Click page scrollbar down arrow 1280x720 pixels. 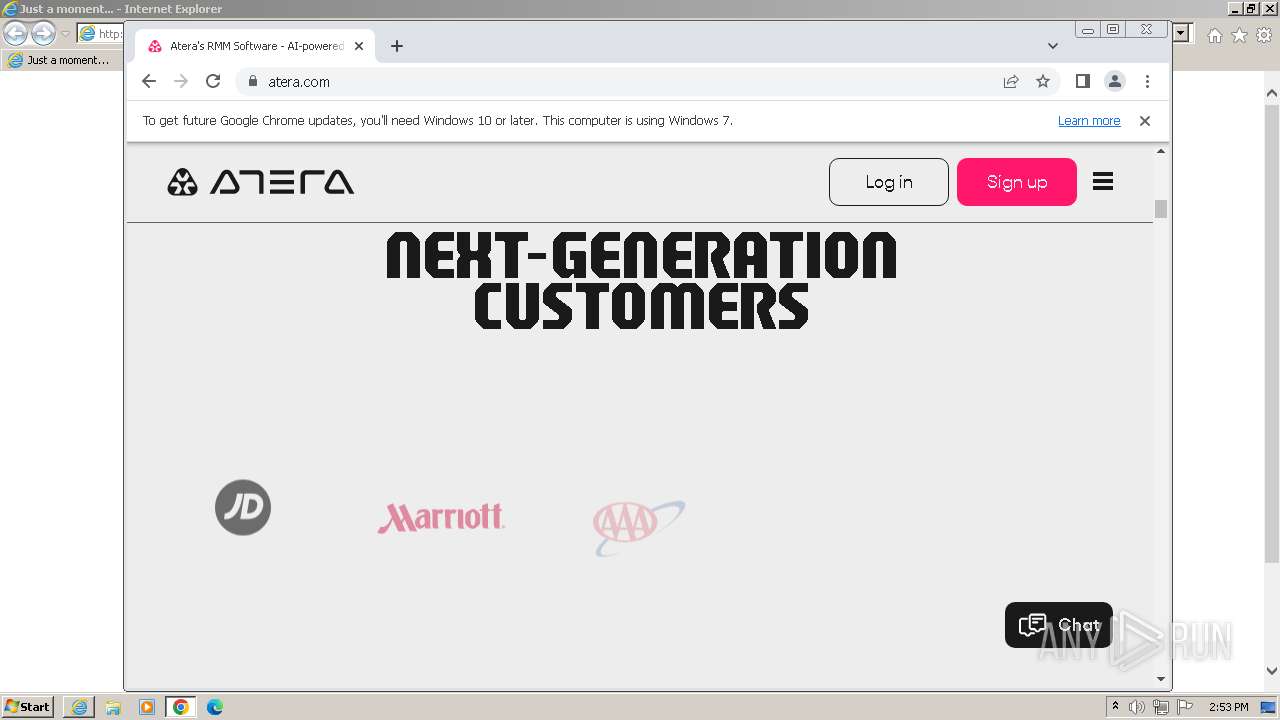click(1161, 679)
